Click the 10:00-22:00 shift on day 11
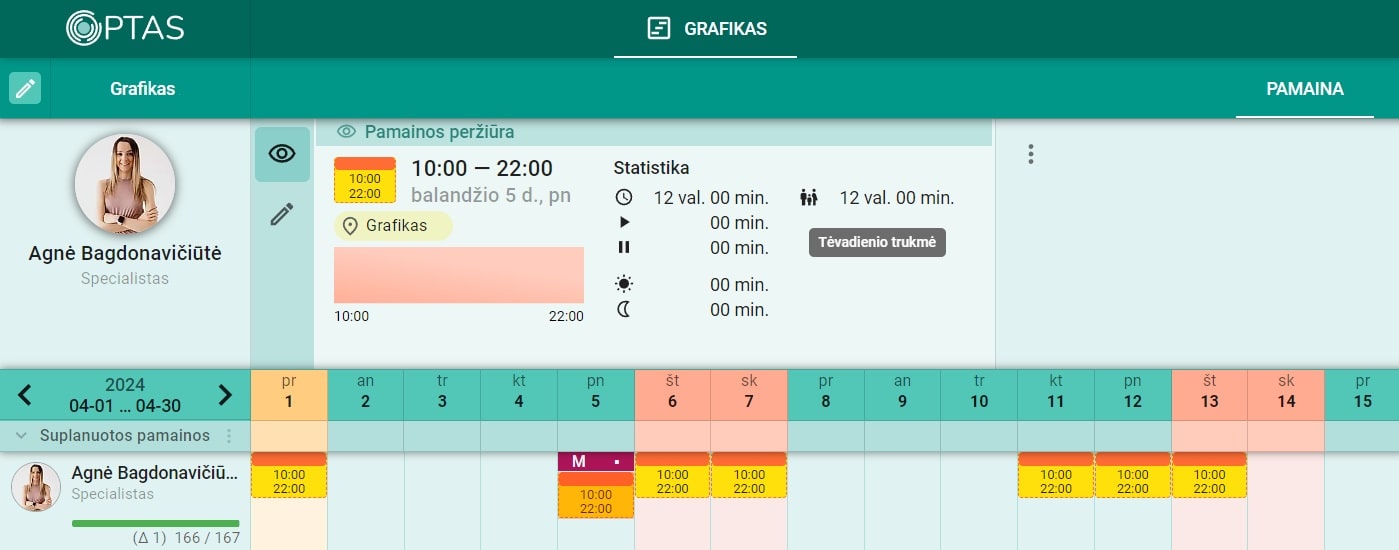This screenshot has height=550, width=1399. click(x=1056, y=475)
